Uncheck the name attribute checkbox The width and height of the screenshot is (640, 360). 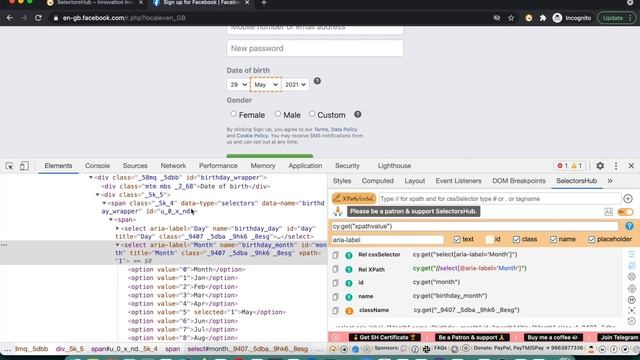click(x=553, y=239)
